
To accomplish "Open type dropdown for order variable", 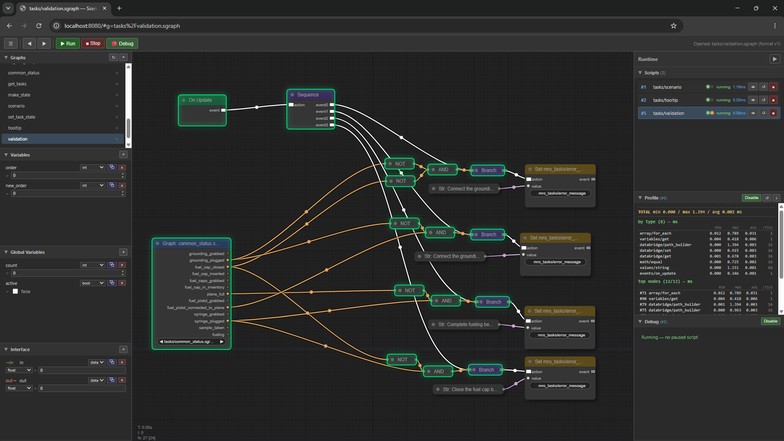I will (x=92, y=168).
